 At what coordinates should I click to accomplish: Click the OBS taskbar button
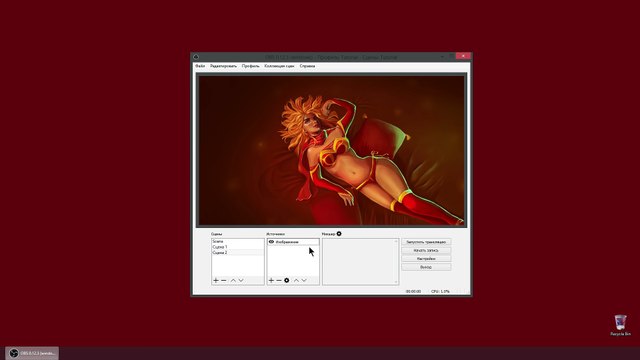[x=32, y=353]
